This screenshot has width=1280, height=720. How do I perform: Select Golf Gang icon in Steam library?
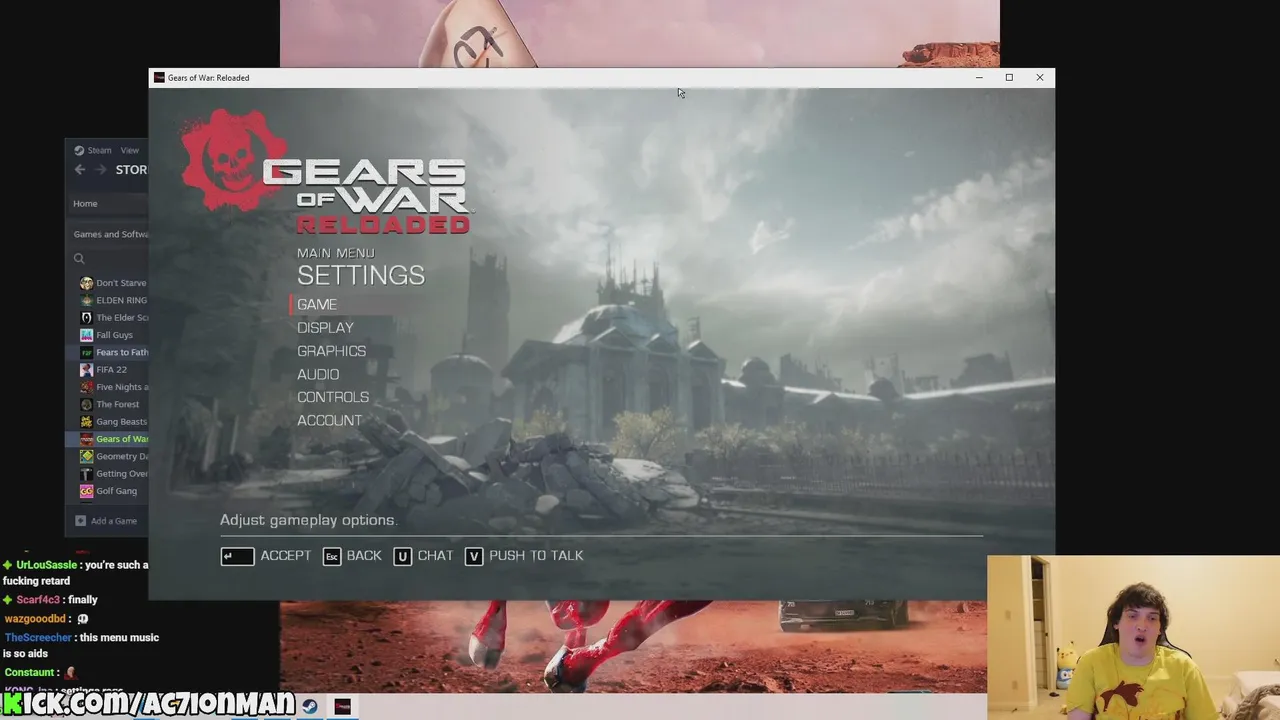87,491
